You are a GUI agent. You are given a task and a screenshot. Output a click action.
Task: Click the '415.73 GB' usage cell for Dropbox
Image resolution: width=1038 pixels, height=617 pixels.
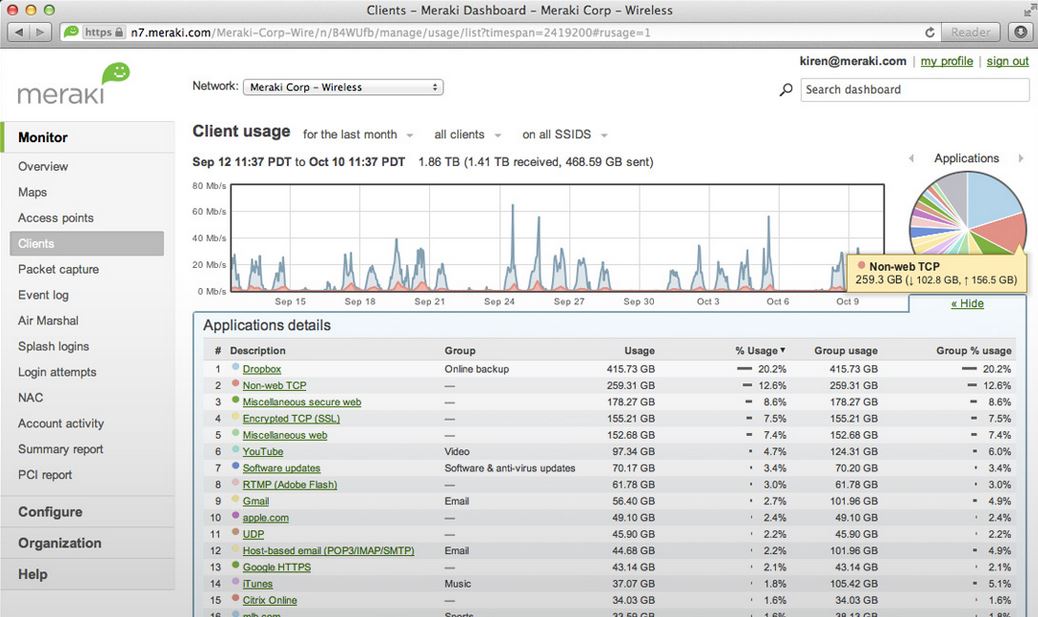[x=630, y=369]
